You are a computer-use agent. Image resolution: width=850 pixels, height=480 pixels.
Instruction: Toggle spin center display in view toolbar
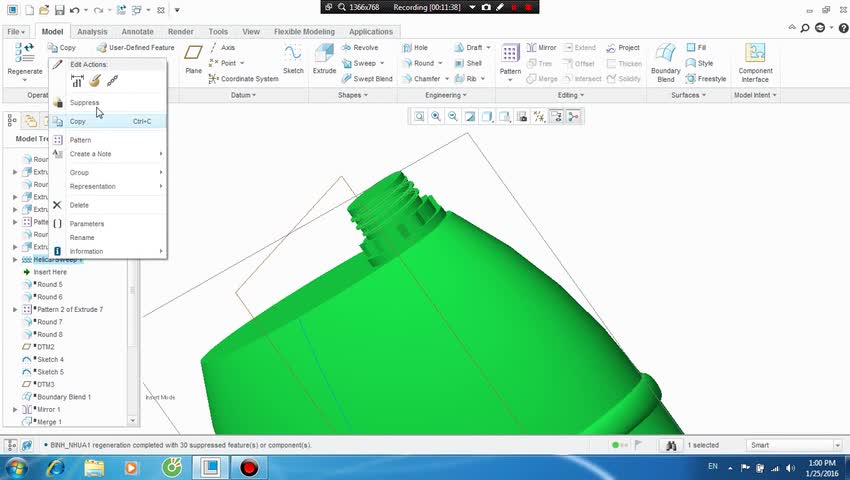point(574,117)
